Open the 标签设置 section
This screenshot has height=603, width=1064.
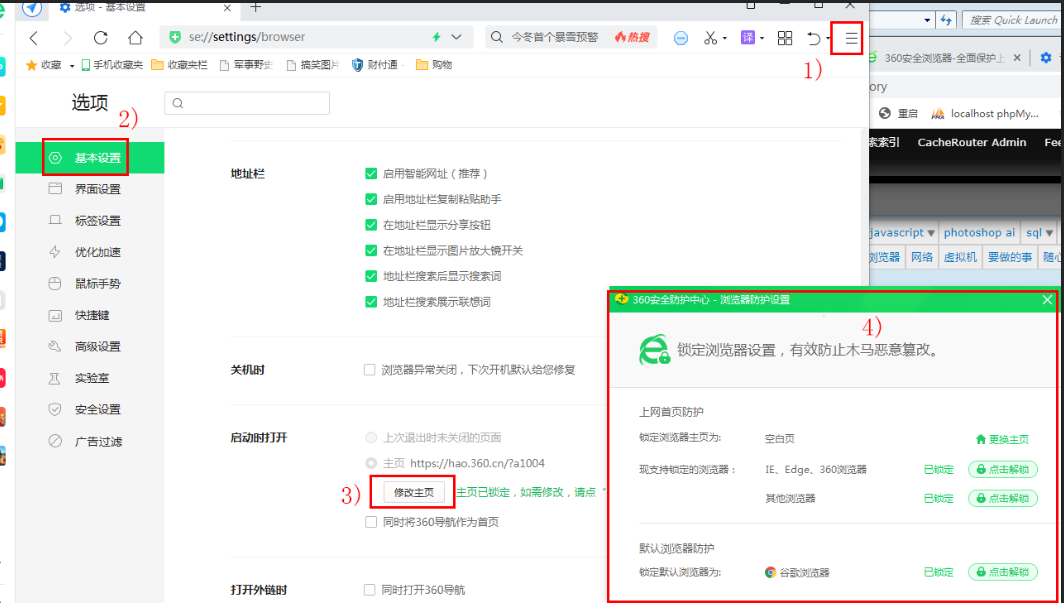90,221
